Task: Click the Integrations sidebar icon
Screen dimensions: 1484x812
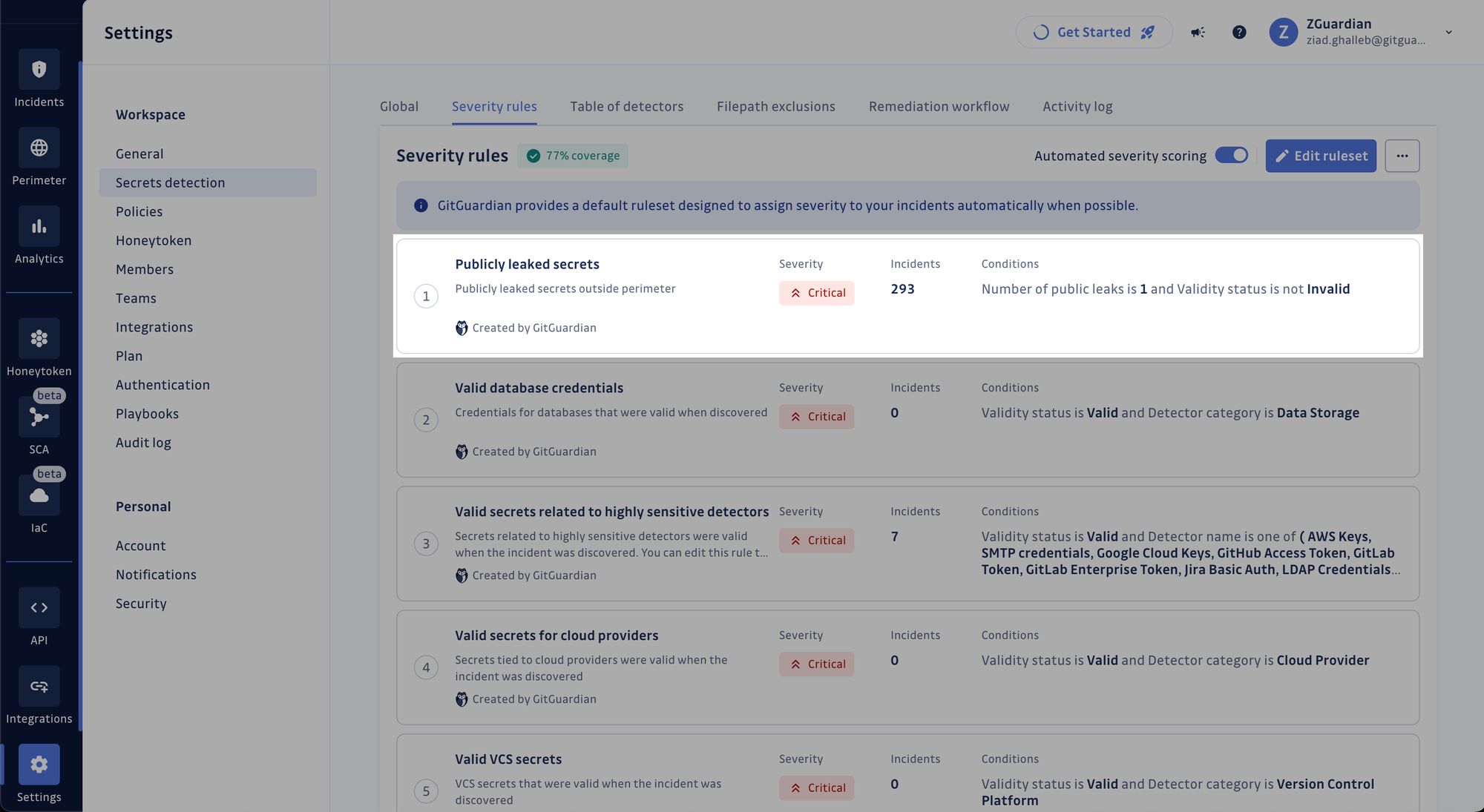Action: click(39, 686)
